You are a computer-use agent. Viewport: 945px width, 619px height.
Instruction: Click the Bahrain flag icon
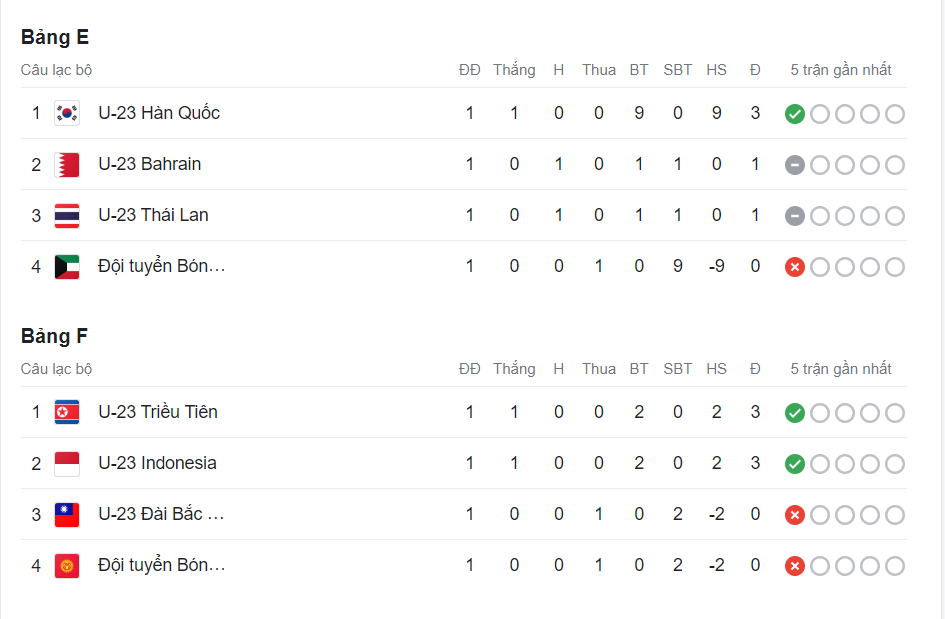(67, 164)
